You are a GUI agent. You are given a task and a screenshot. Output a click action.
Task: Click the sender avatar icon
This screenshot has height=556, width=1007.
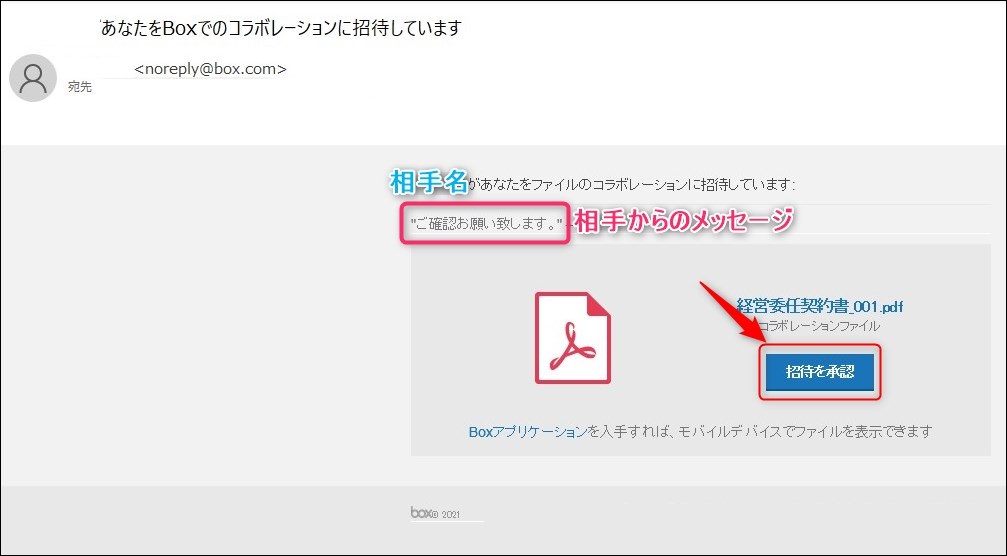[33, 78]
